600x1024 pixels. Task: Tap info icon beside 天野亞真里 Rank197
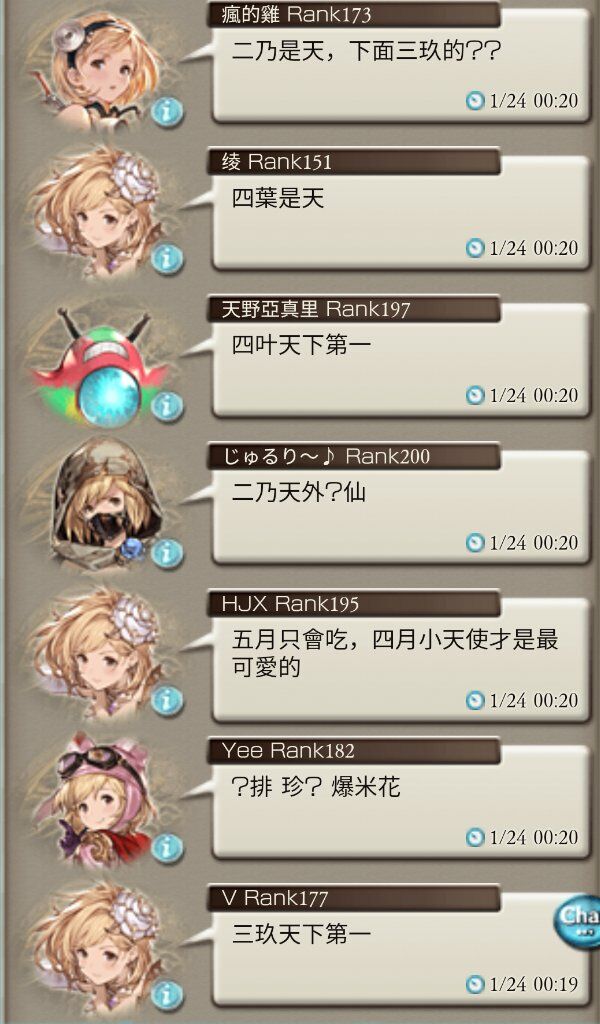[x=167, y=406]
